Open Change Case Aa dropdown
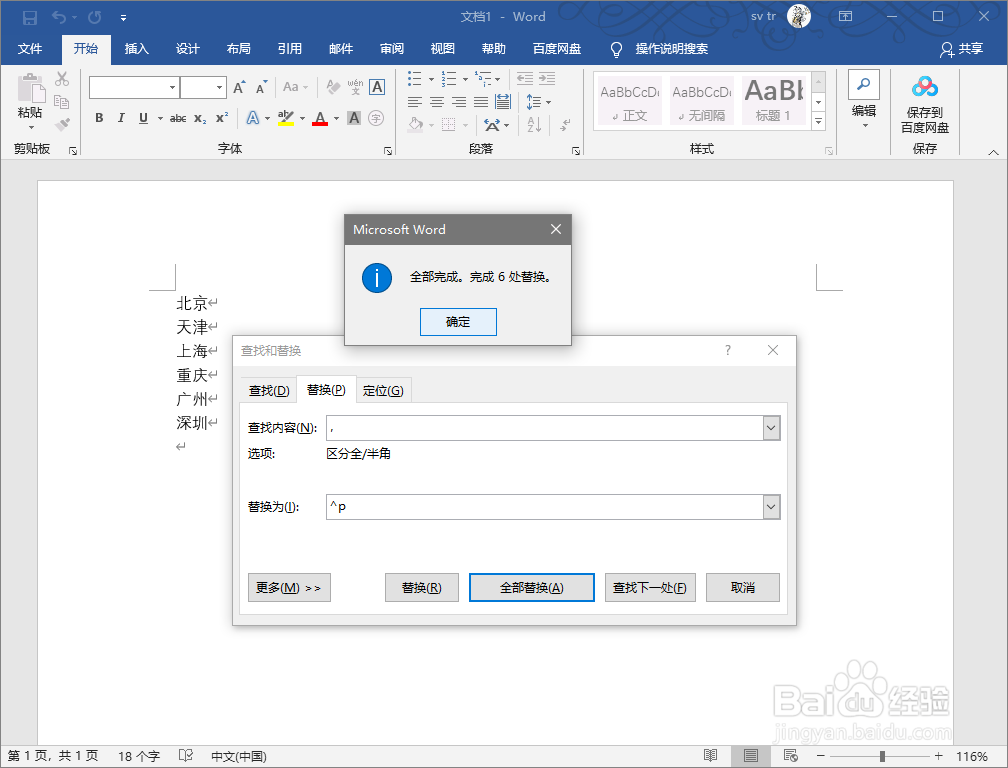The image size is (1008, 768). 295,87
